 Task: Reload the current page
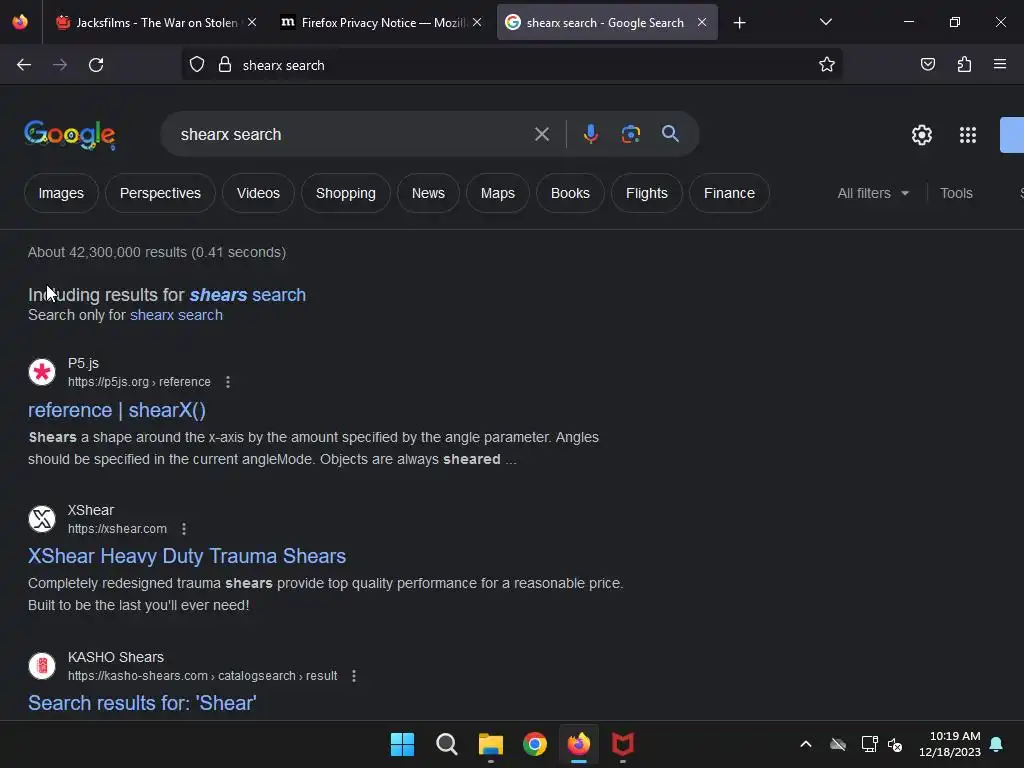tap(96, 65)
